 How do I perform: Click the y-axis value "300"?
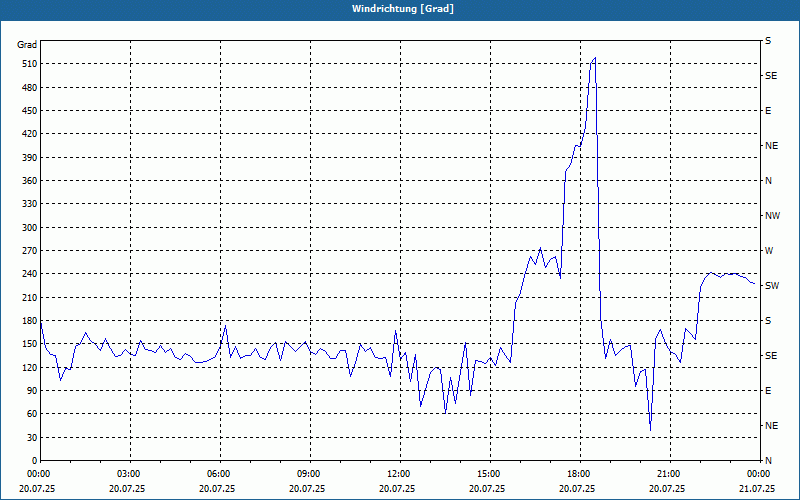click(30, 228)
